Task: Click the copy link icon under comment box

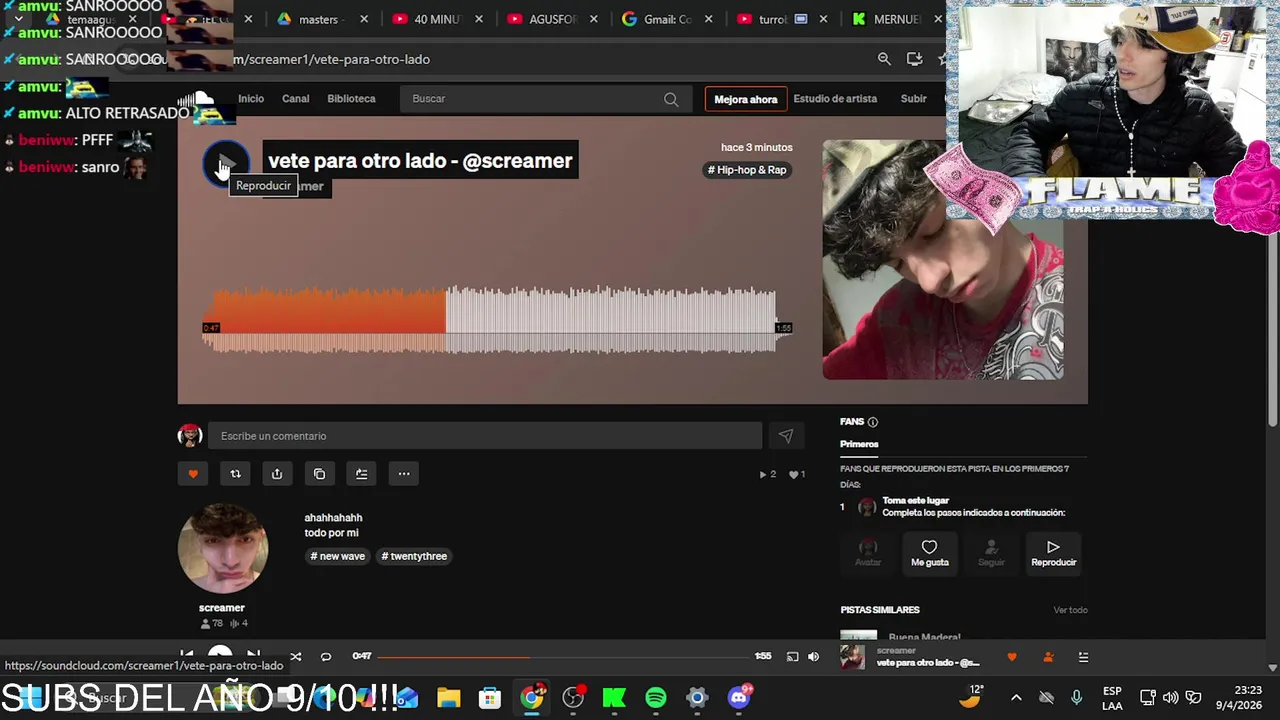Action: (319, 474)
